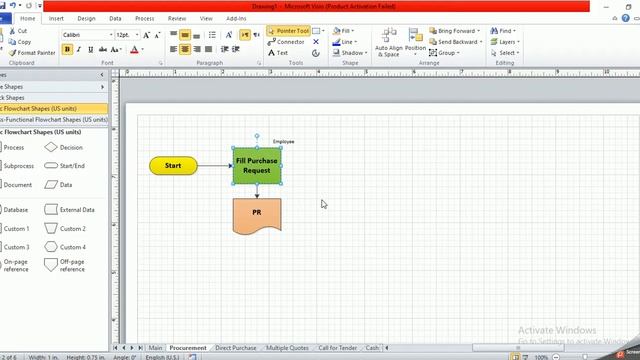The image size is (640, 360).
Task: Open the Rectangle tool dropdown
Action: 323,31
